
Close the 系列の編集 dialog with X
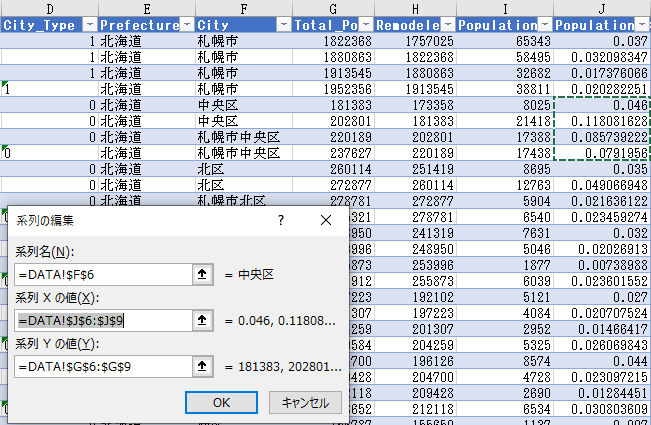coord(325,219)
